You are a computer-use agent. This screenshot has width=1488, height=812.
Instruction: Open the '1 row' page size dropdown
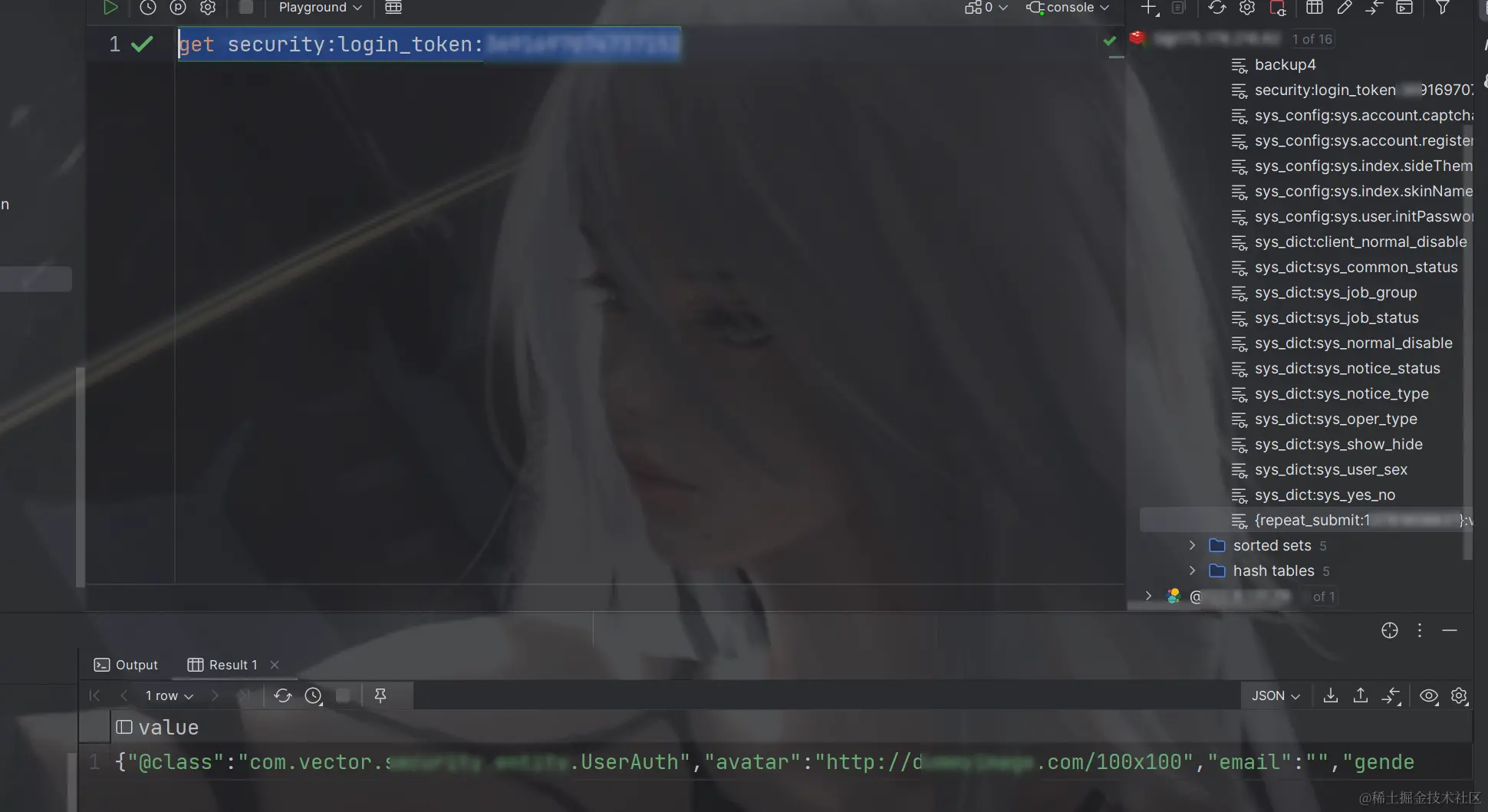click(x=169, y=695)
